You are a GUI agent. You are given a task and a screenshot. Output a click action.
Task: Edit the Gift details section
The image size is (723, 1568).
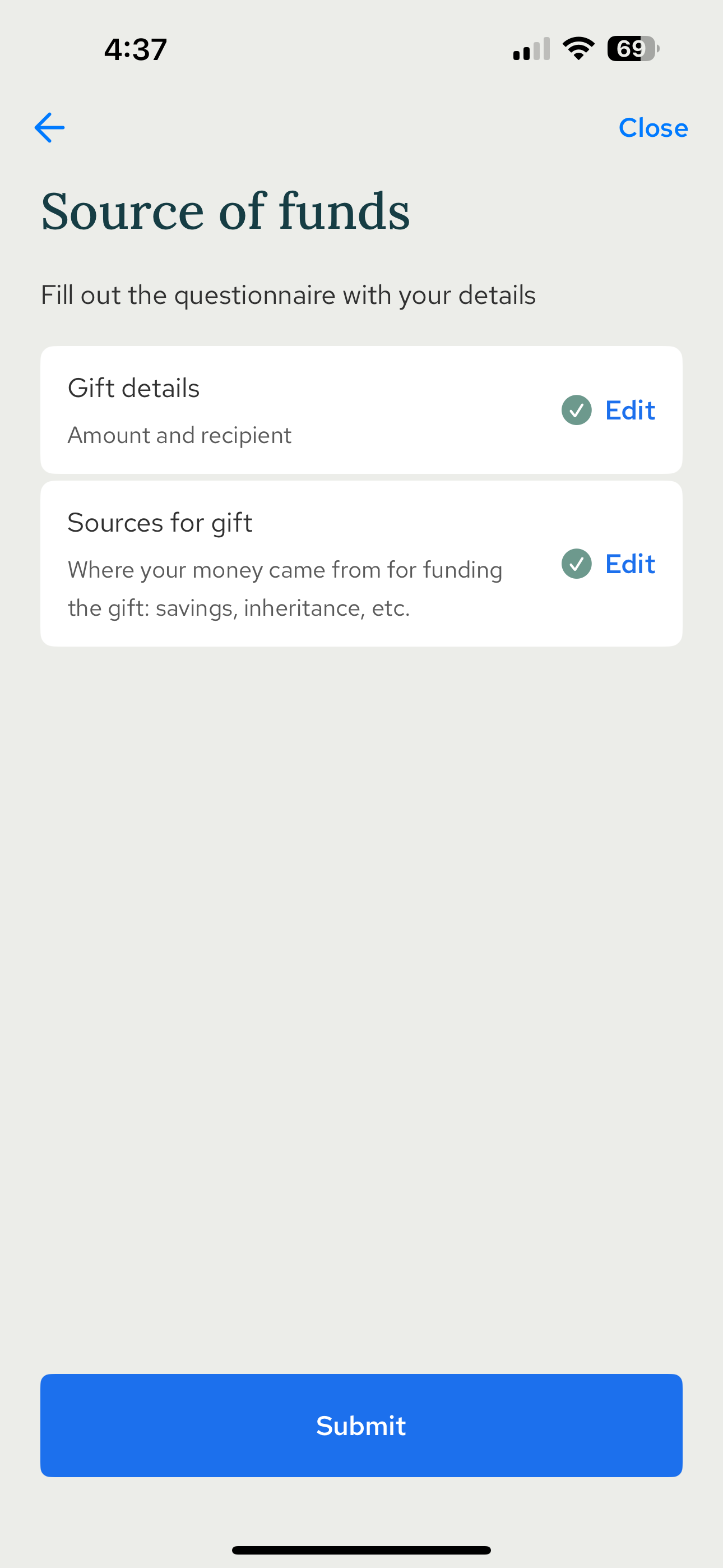coord(629,411)
